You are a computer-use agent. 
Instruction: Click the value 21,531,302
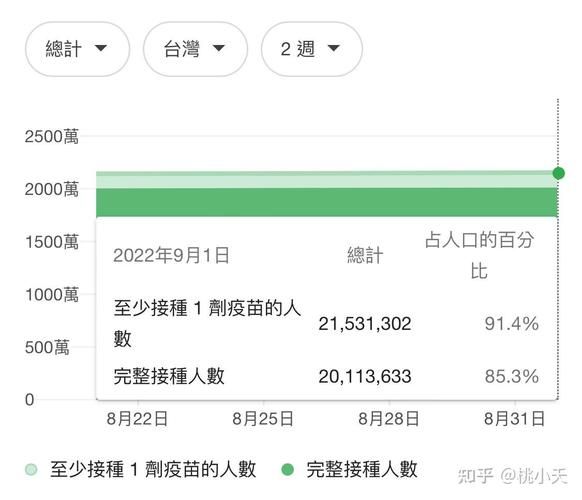tap(365, 324)
